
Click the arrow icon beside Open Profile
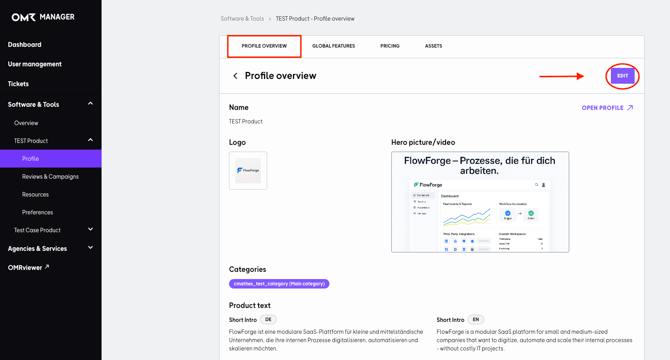pyautogui.click(x=630, y=108)
